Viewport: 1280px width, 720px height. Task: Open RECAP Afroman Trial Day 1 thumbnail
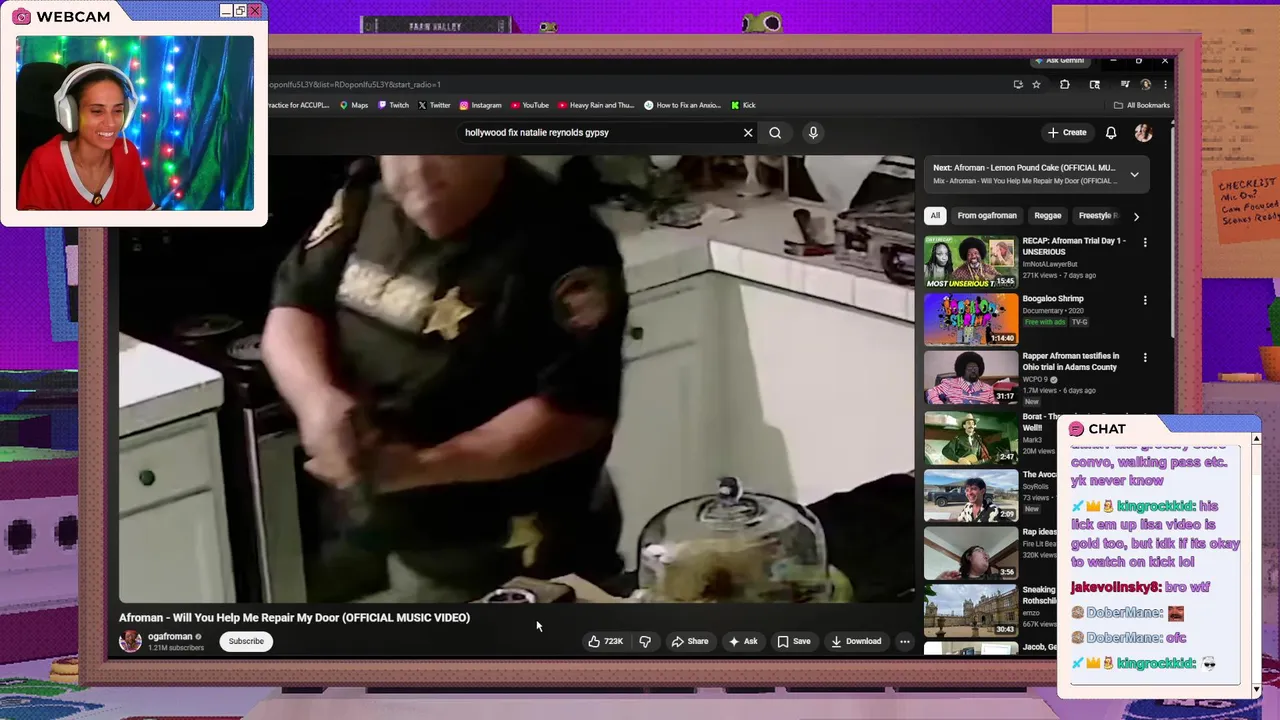tap(970, 262)
